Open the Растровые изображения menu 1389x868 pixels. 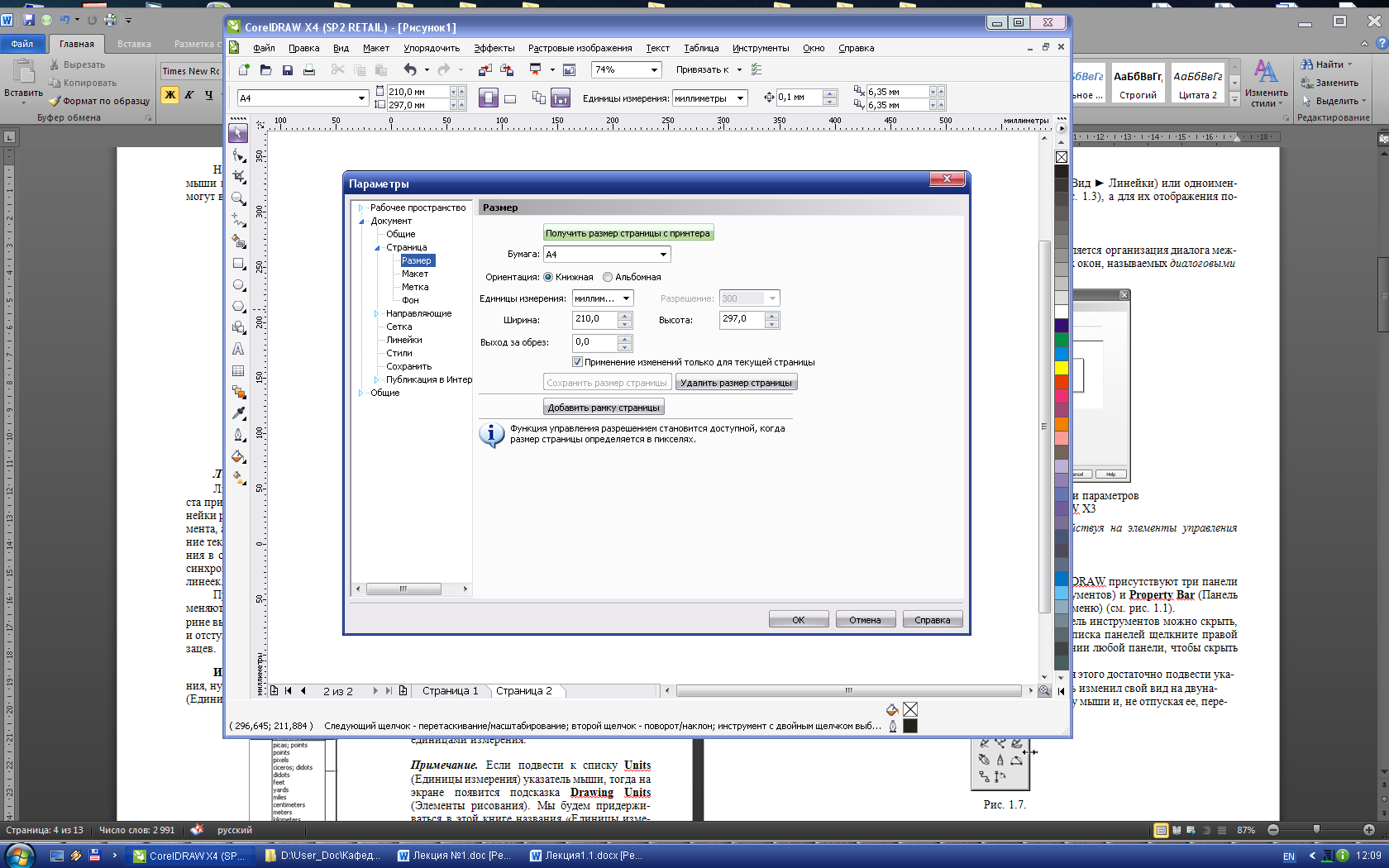(580, 48)
